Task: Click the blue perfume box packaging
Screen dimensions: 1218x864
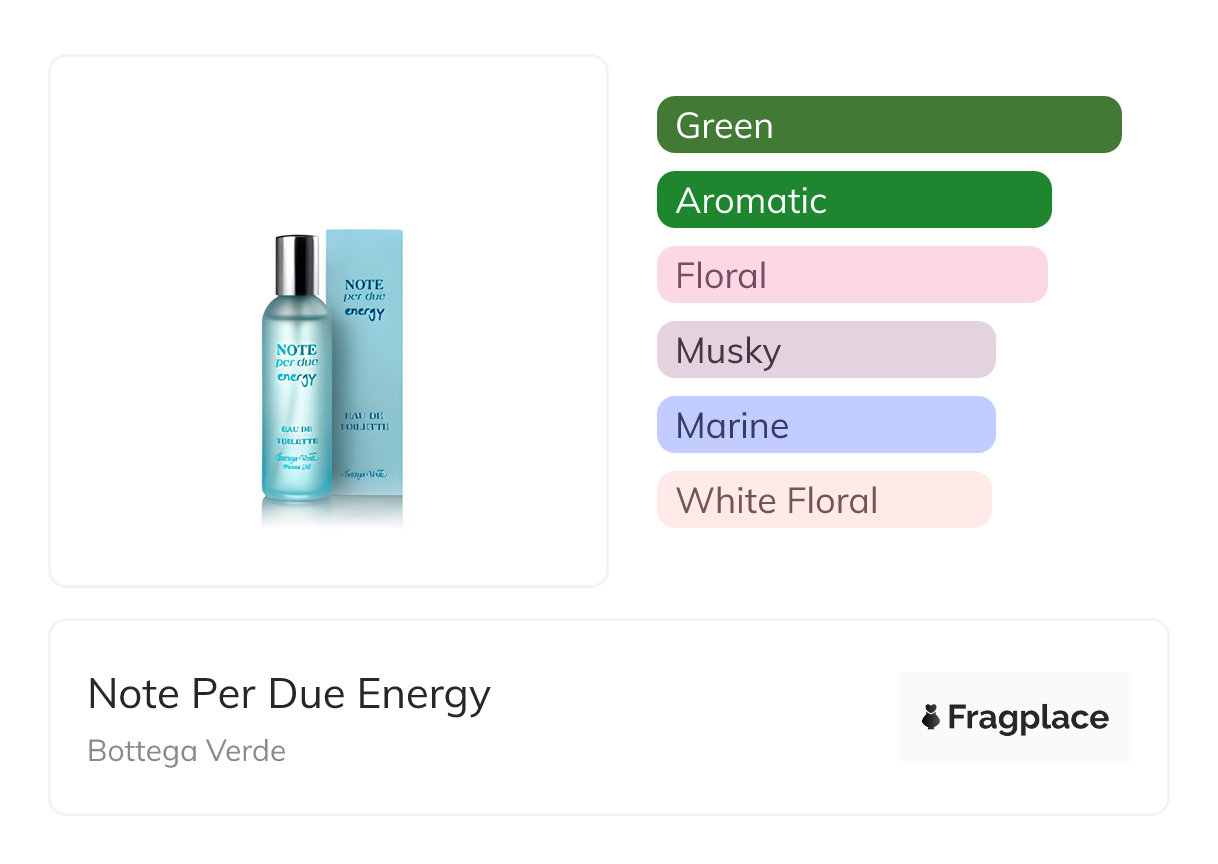Action: [375, 380]
